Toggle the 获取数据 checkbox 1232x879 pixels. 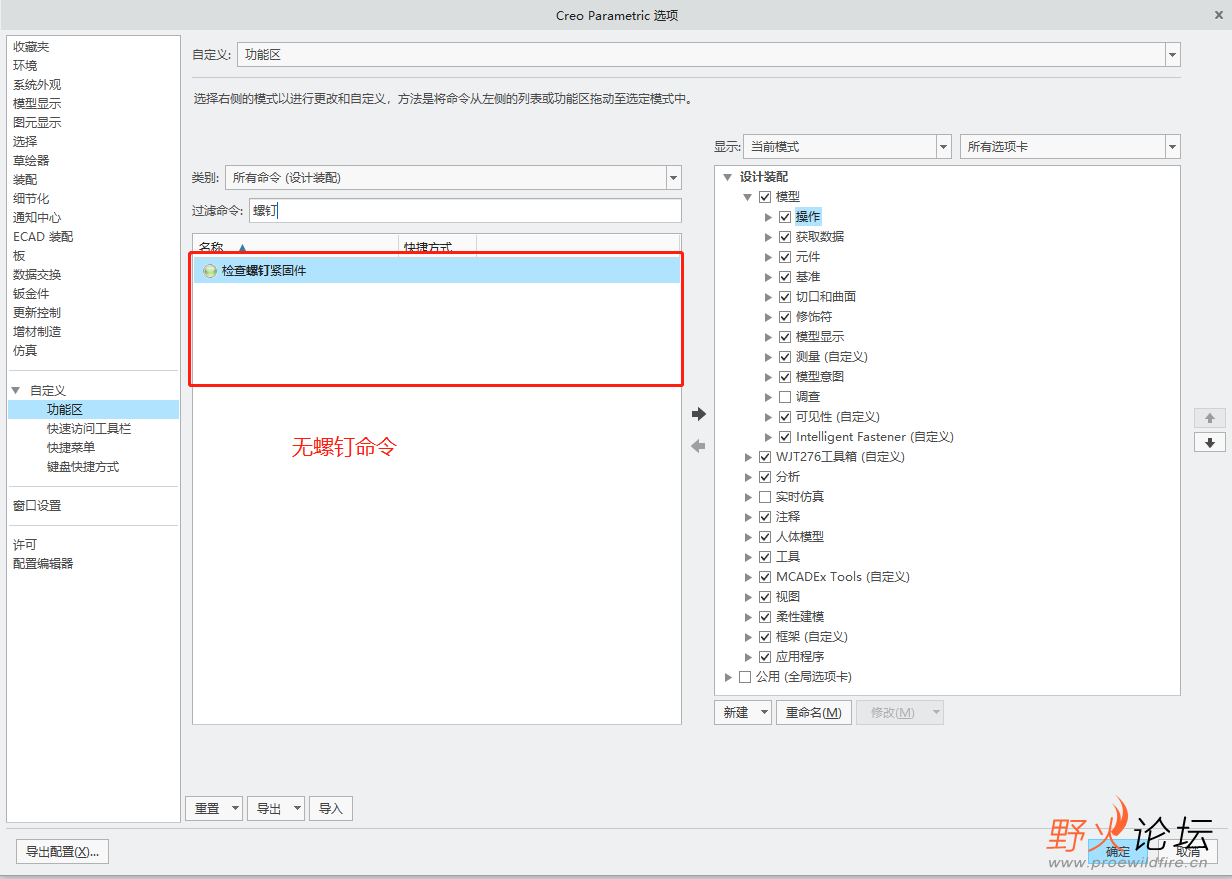pos(785,237)
